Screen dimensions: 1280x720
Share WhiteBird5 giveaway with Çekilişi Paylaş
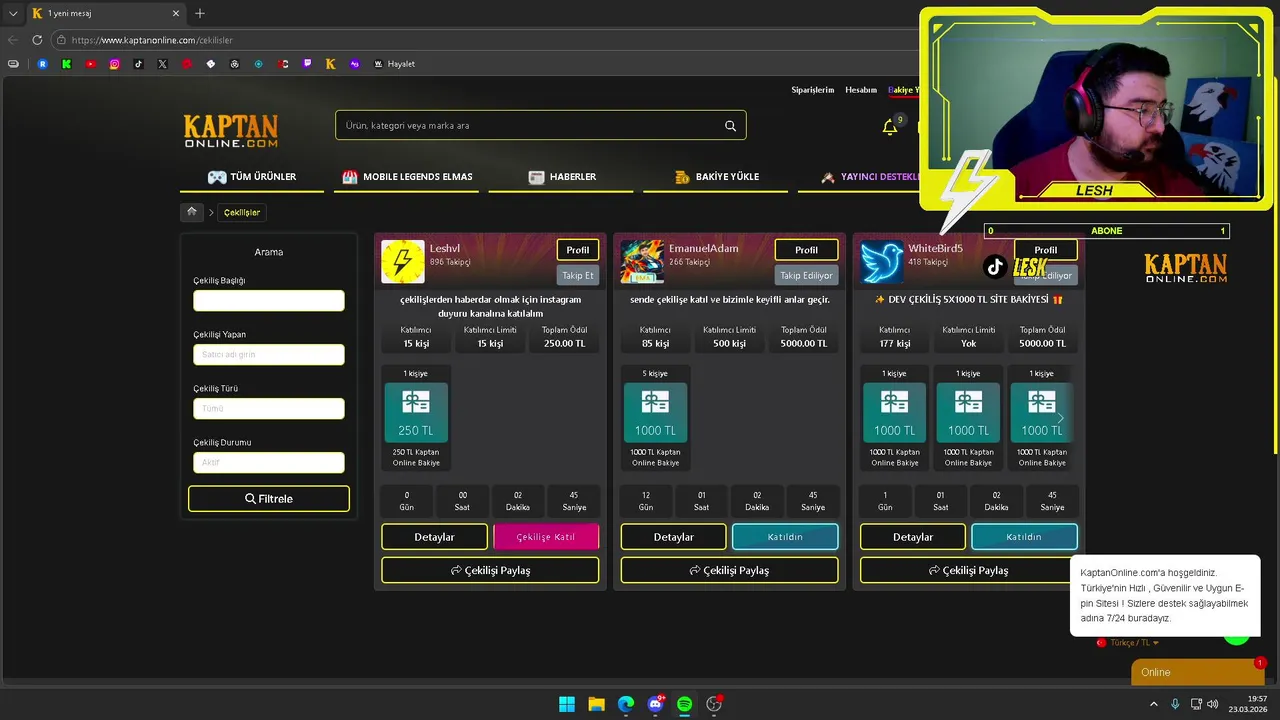[968, 570]
